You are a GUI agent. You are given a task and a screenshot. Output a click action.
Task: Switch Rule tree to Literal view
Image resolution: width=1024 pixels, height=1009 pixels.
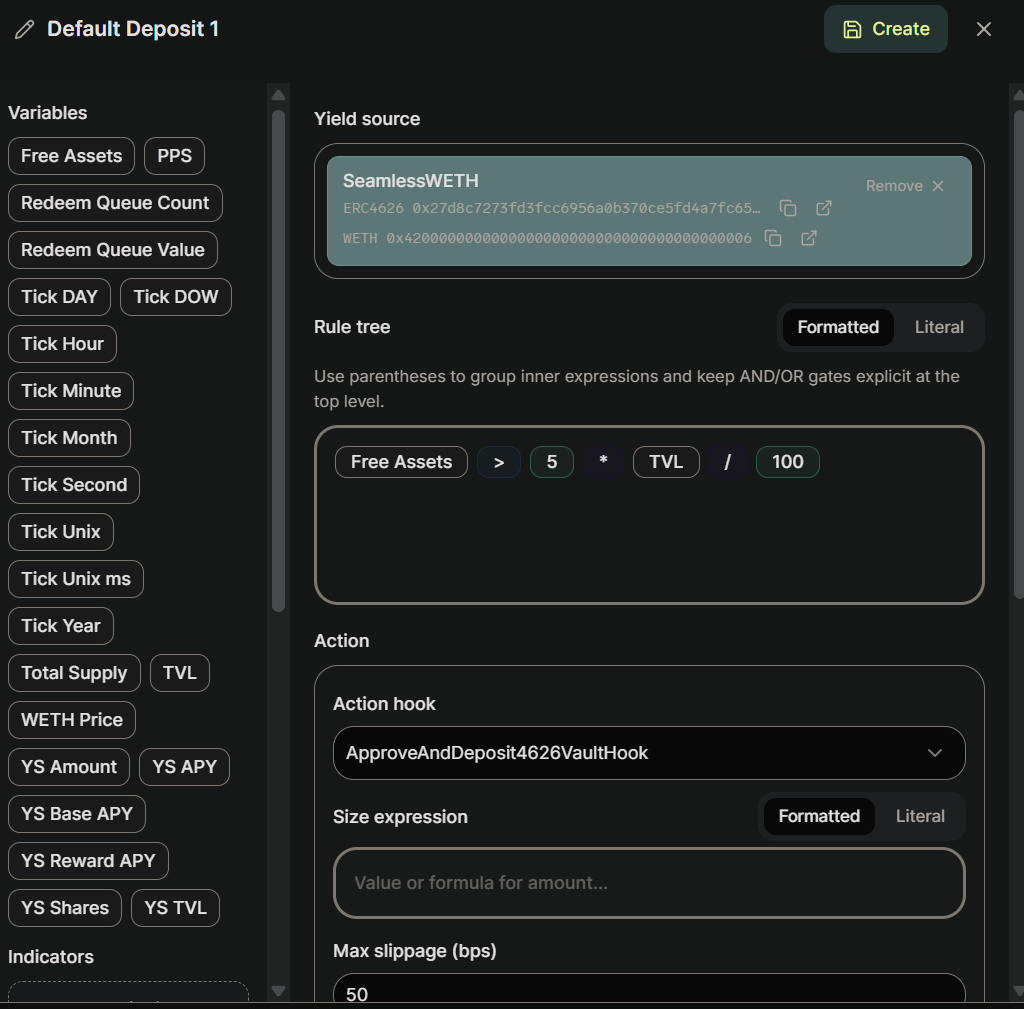point(939,327)
